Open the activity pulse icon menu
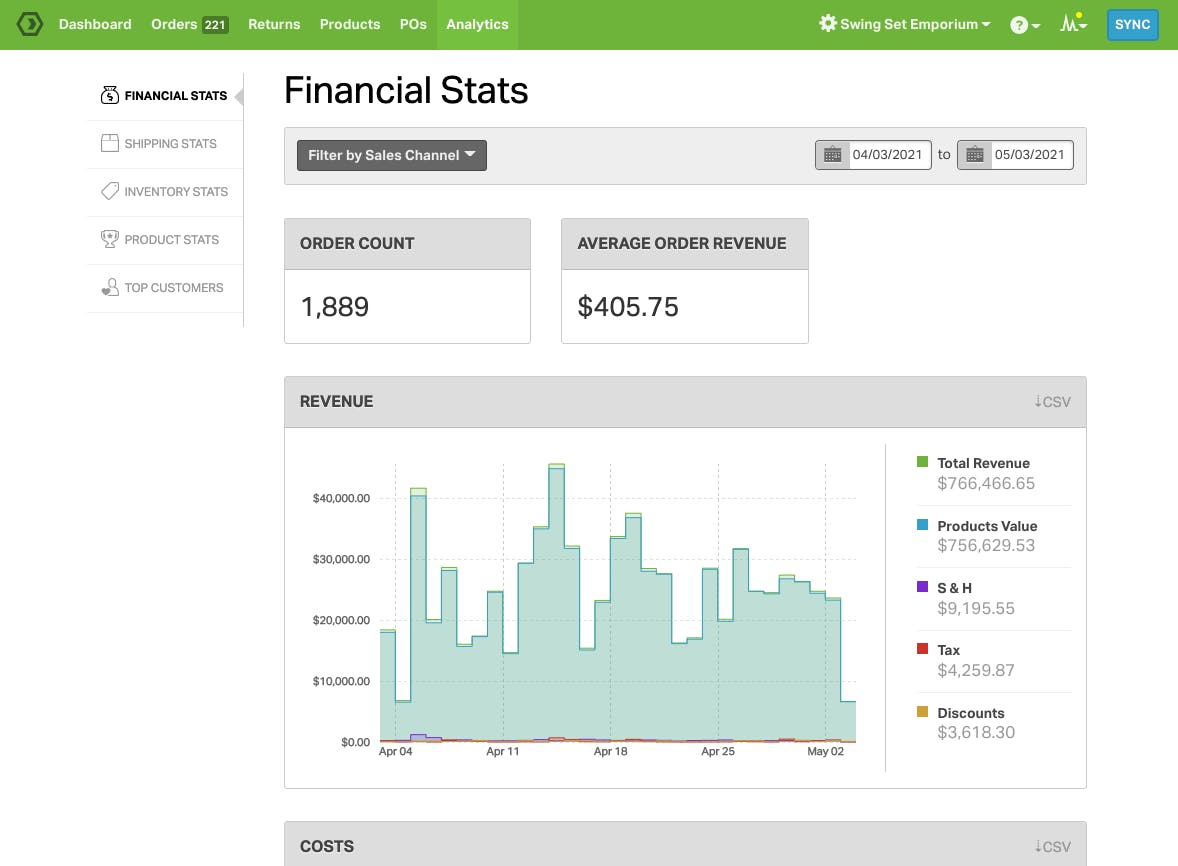Screen dimensions: 1178x866 tap(1073, 24)
